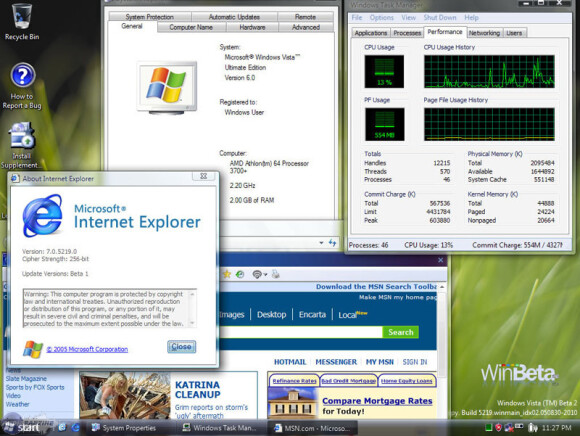Screen dimensions: 580x436
Task: Click Sports by FOX Sports link
Action: pos(35,387)
